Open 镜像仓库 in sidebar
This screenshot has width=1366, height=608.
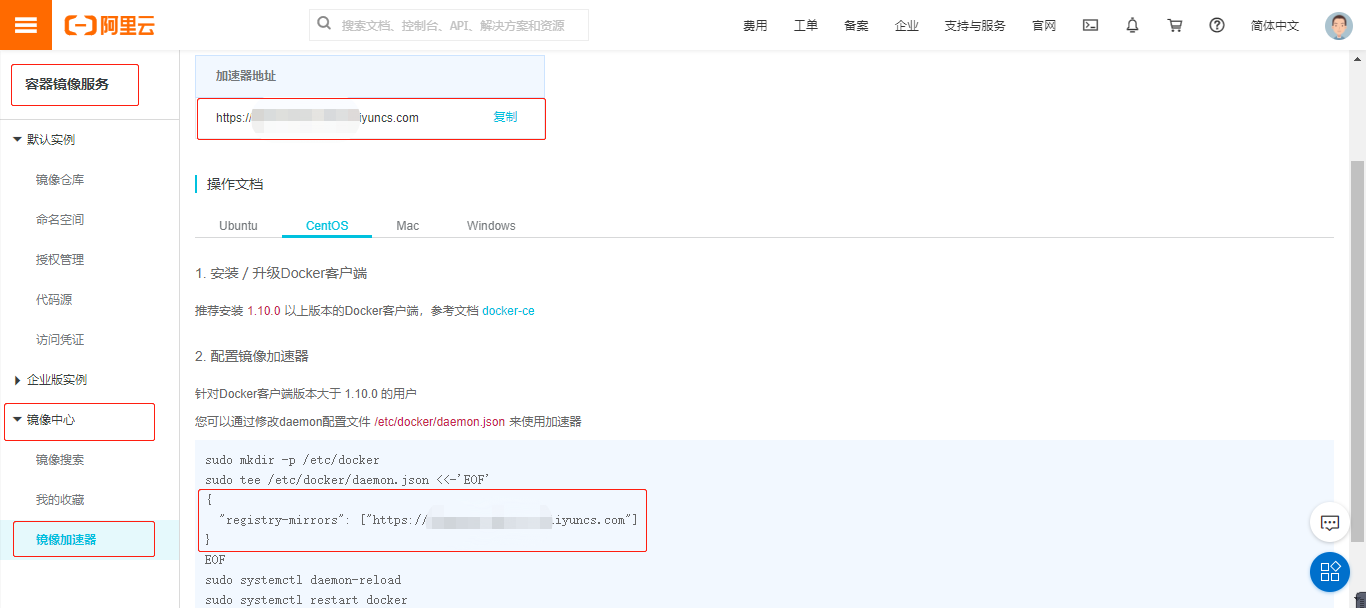tap(60, 180)
